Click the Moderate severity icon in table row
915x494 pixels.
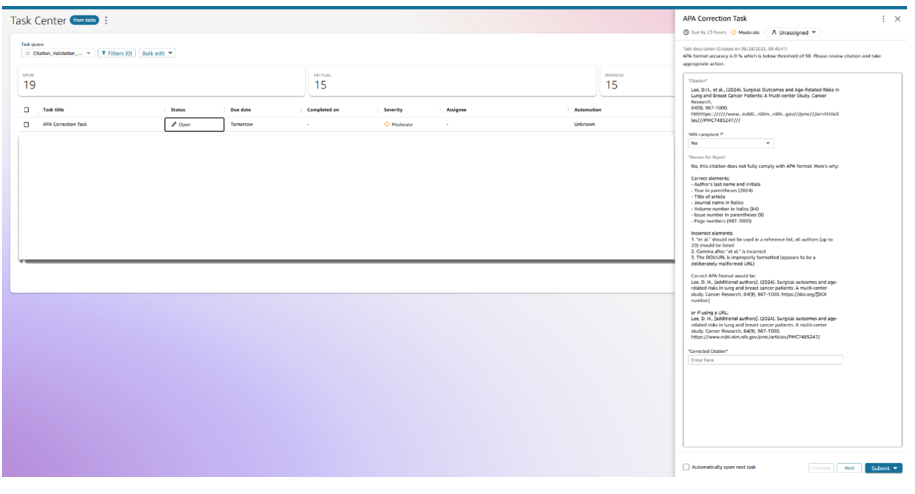tap(386, 124)
